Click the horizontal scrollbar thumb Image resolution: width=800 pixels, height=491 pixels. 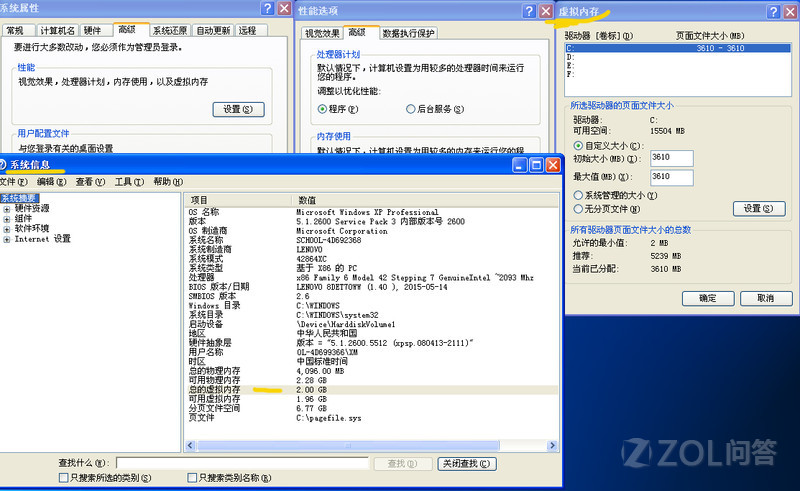point(348,446)
